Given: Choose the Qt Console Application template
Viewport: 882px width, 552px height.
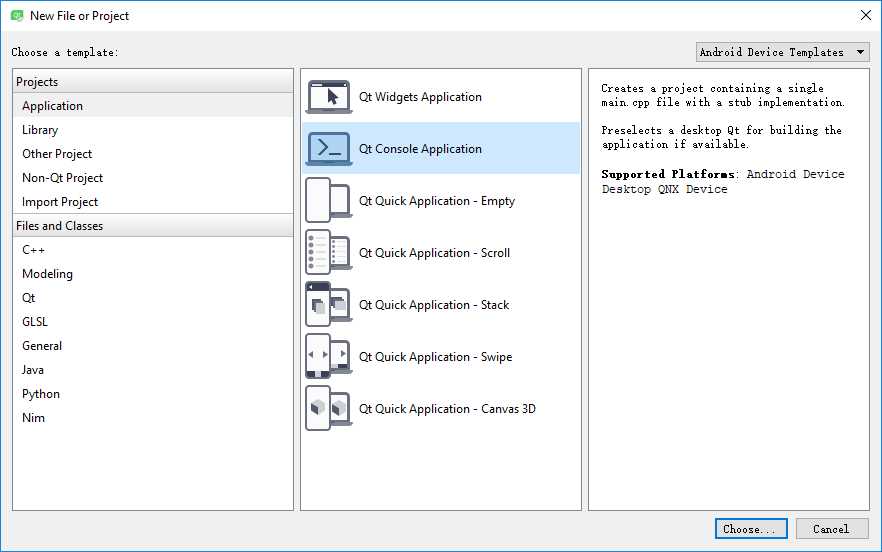Looking at the screenshot, I should point(441,149).
